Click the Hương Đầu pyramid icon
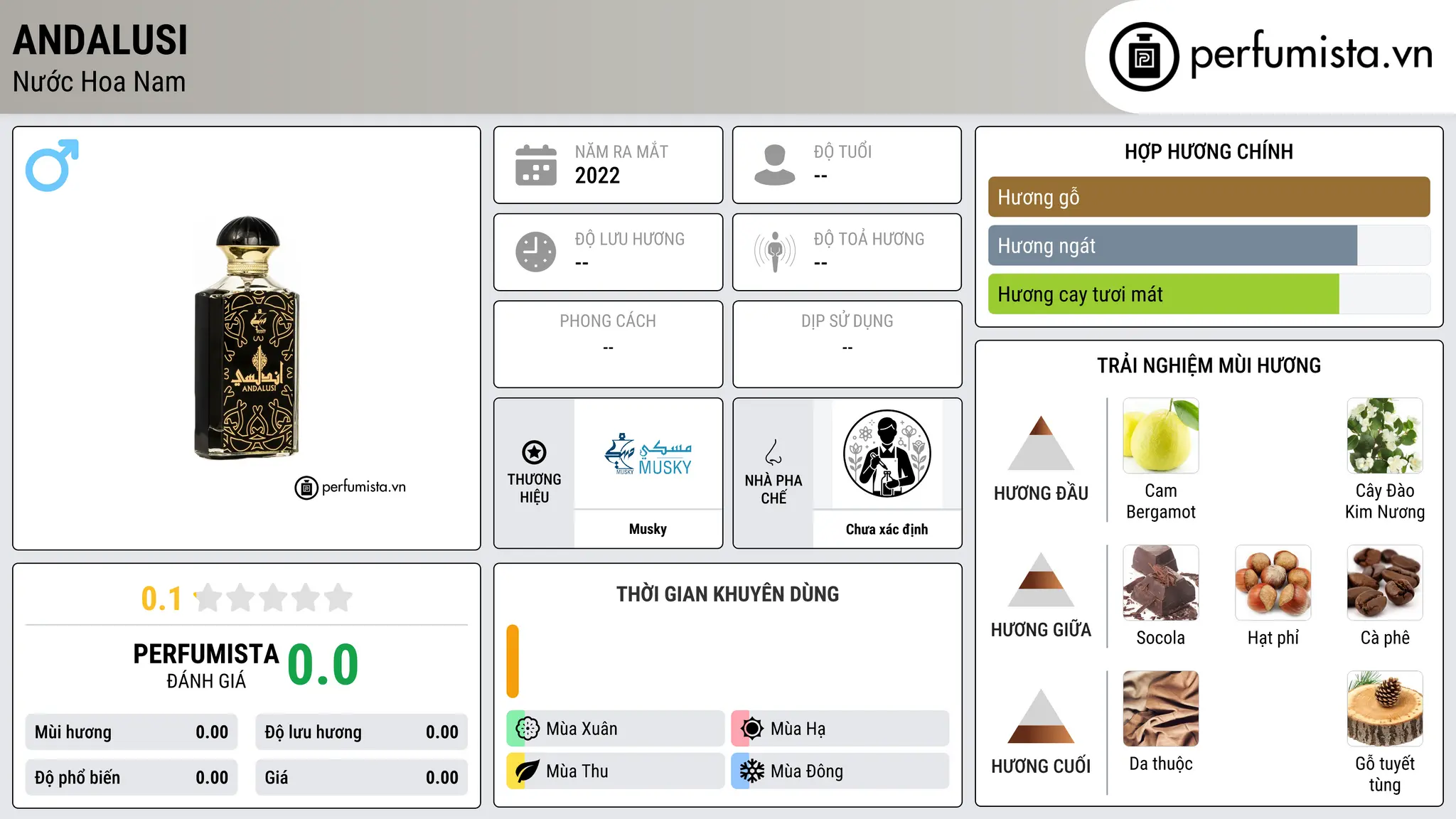 [x=1041, y=443]
